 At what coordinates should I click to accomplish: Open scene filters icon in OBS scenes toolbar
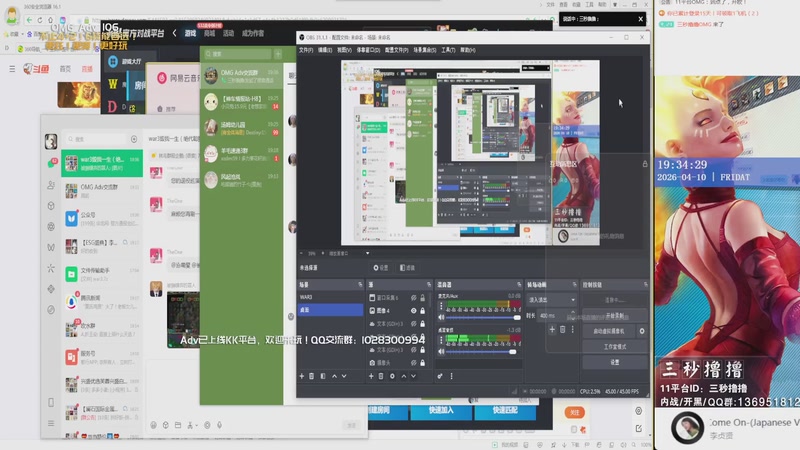[323, 377]
